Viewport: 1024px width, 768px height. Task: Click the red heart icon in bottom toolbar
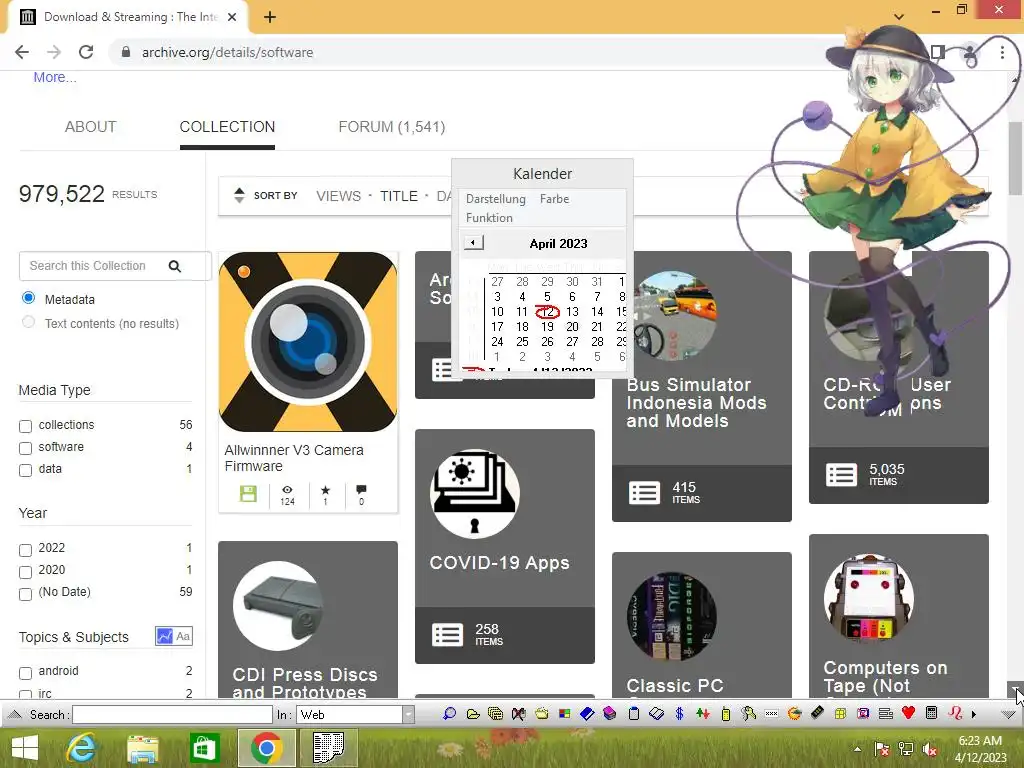(x=908, y=713)
